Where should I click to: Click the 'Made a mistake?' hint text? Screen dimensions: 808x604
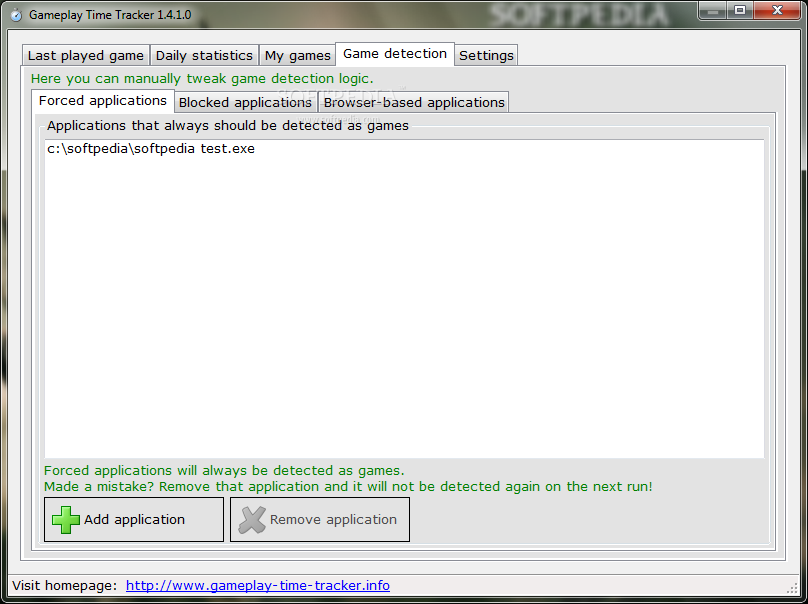coord(348,486)
